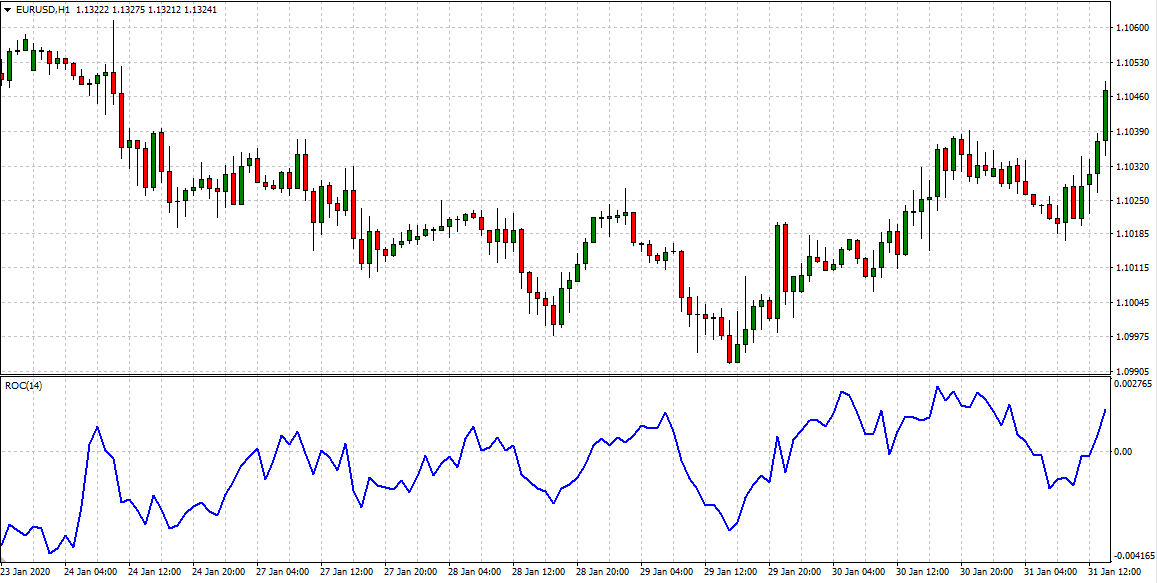Click the 1.10460 price axis level

coord(1132,97)
